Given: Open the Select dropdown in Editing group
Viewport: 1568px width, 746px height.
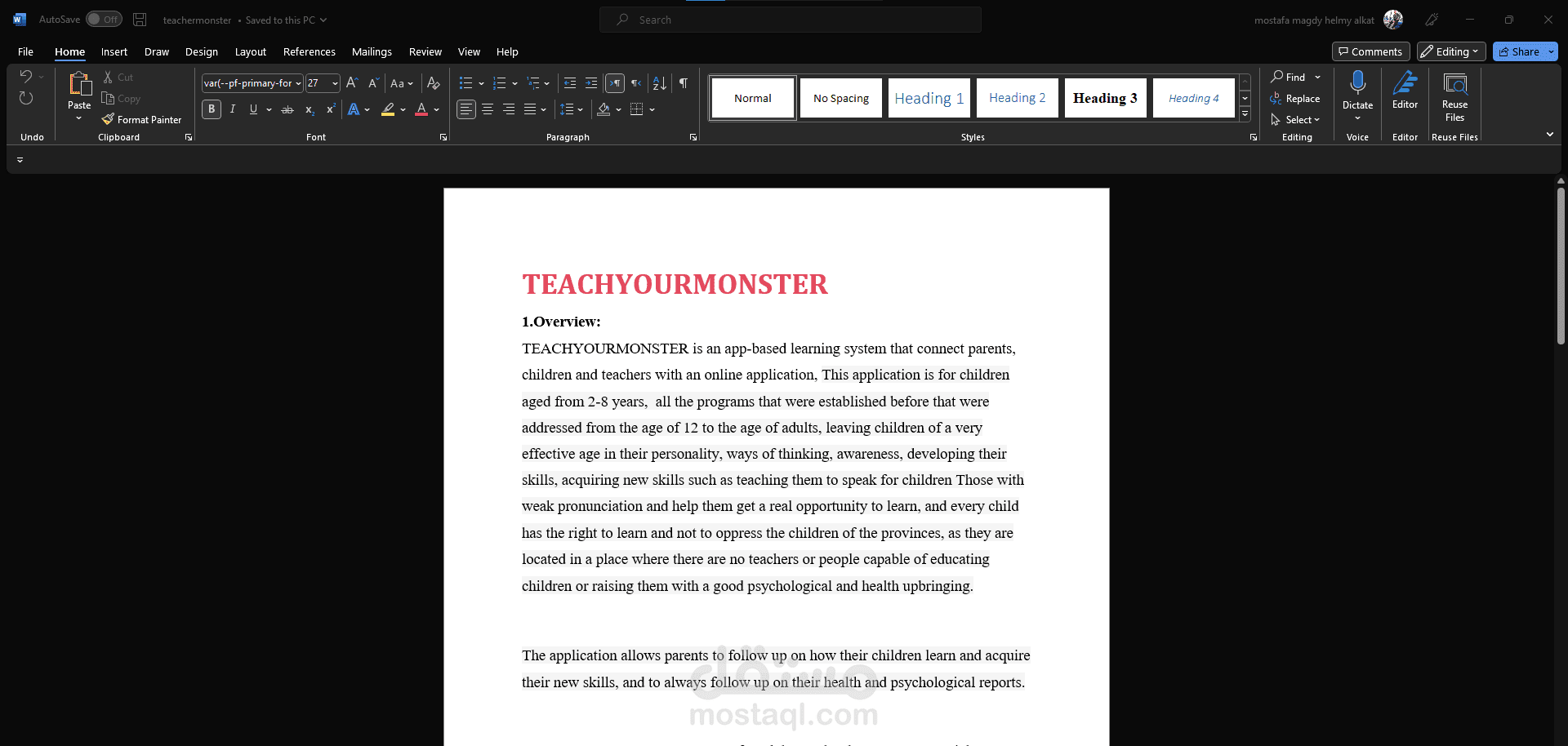Looking at the screenshot, I should point(1297,119).
